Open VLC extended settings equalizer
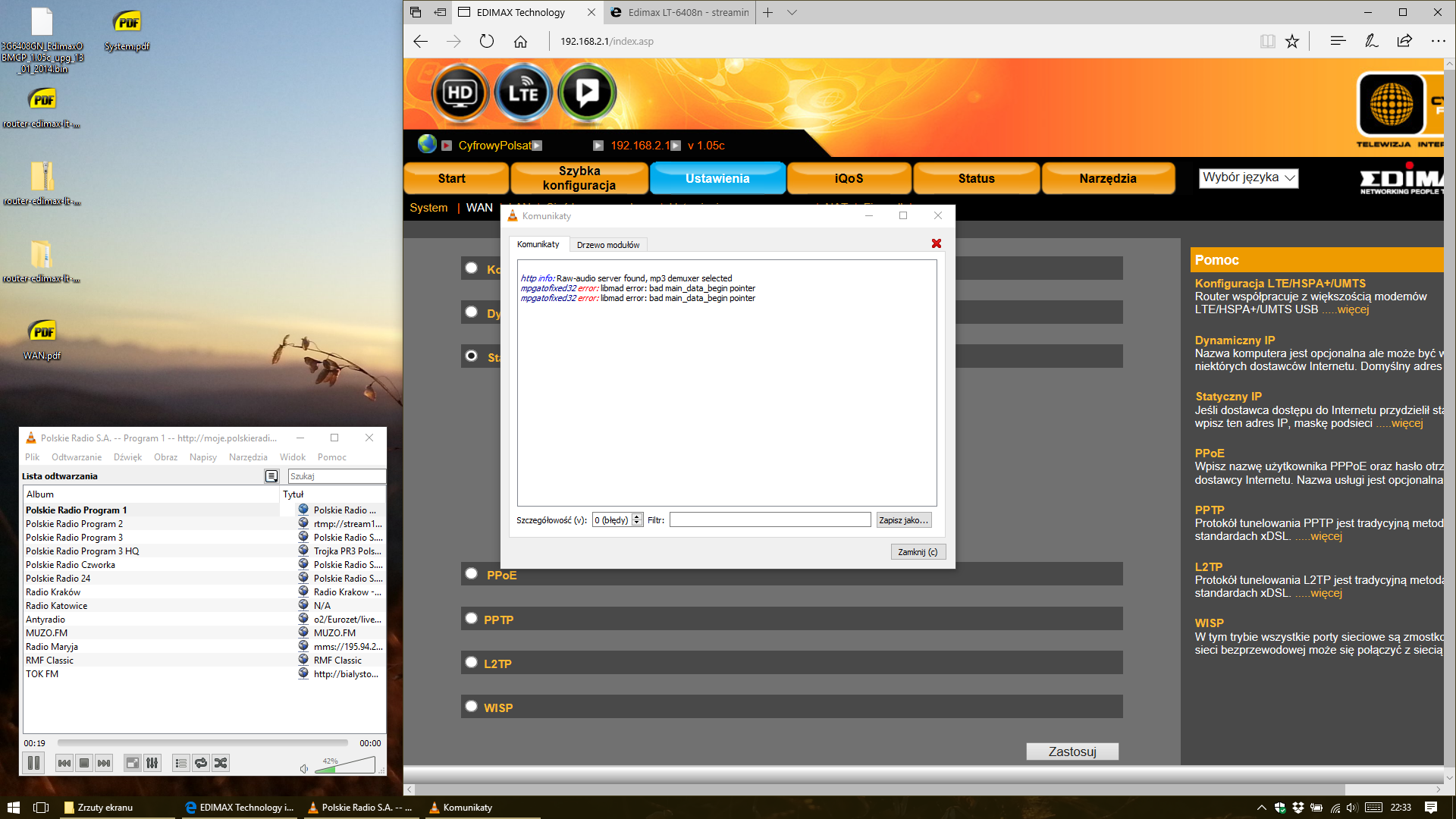 pyautogui.click(x=152, y=763)
